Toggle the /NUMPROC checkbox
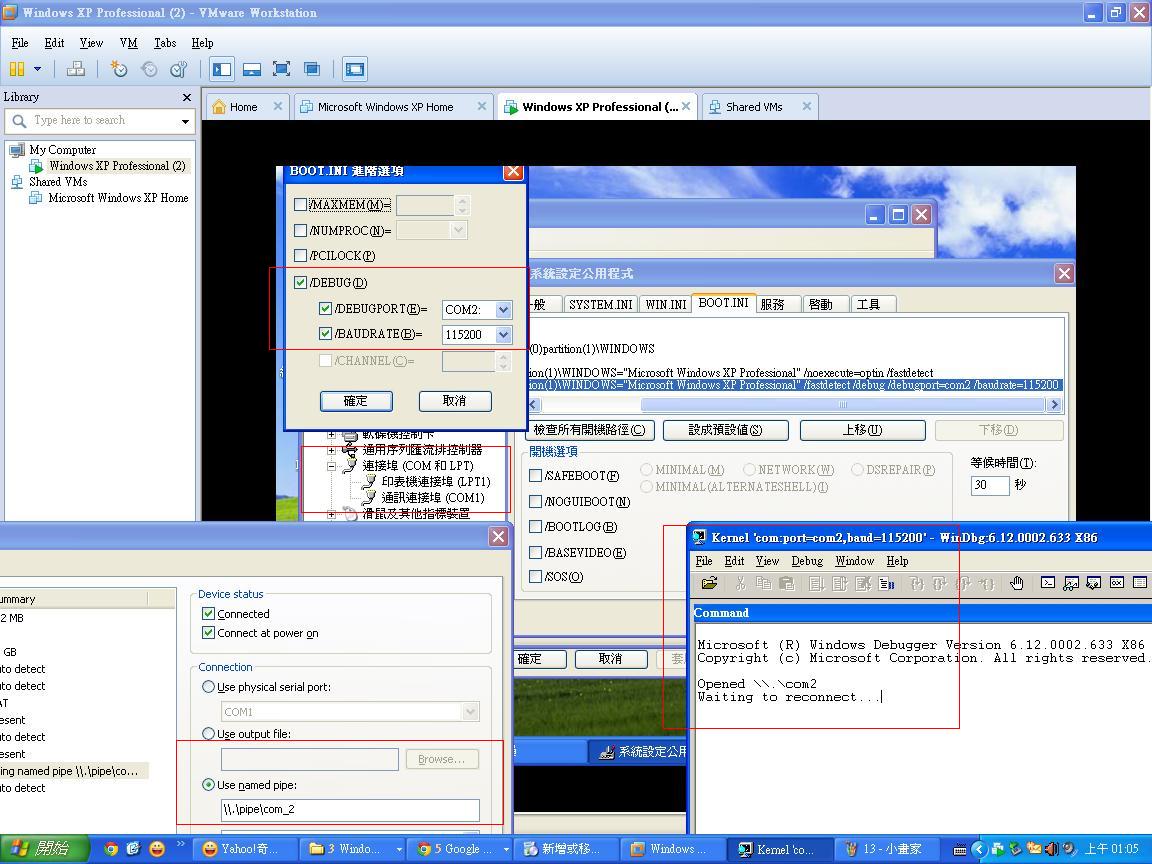This screenshot has width=1152, height=864. click(300, 230)
